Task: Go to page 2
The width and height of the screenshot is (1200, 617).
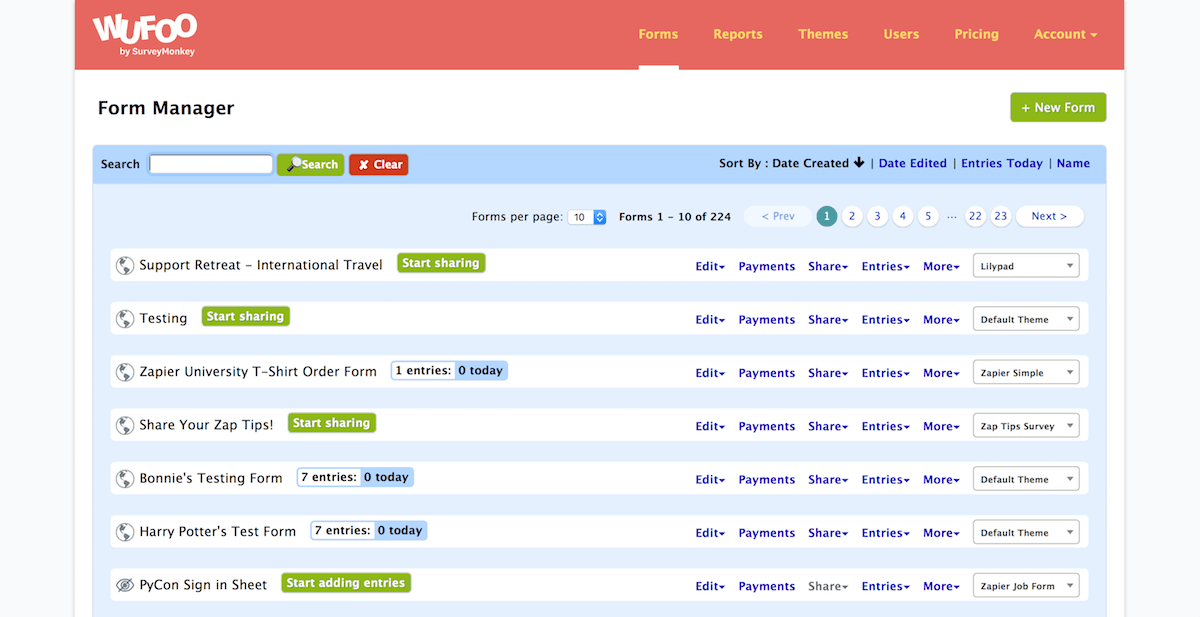Action: pyautogui.click(x=852, y=216)
